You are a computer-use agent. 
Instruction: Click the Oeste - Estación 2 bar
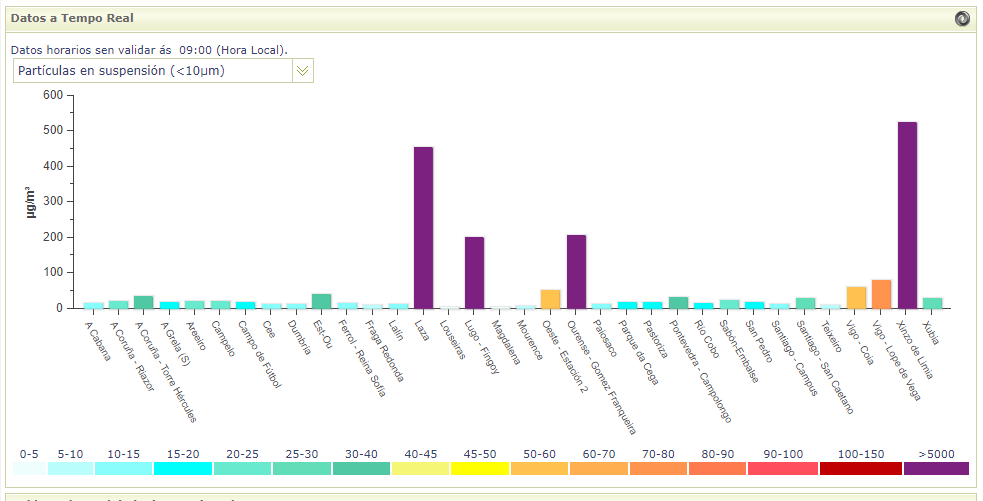550,299
